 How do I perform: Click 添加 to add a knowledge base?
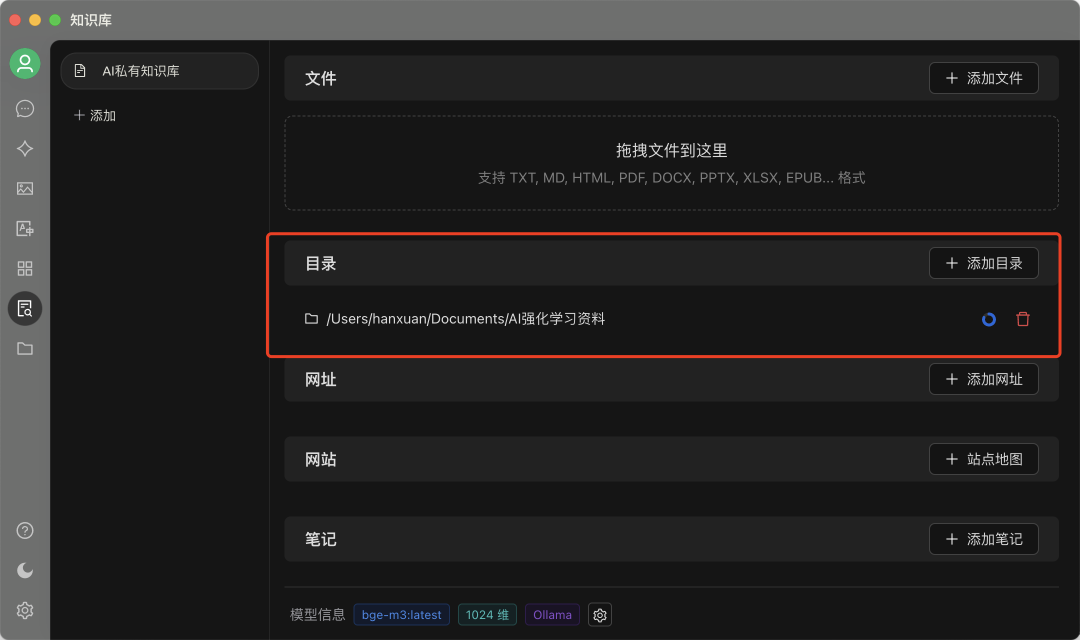click(95, 116)
